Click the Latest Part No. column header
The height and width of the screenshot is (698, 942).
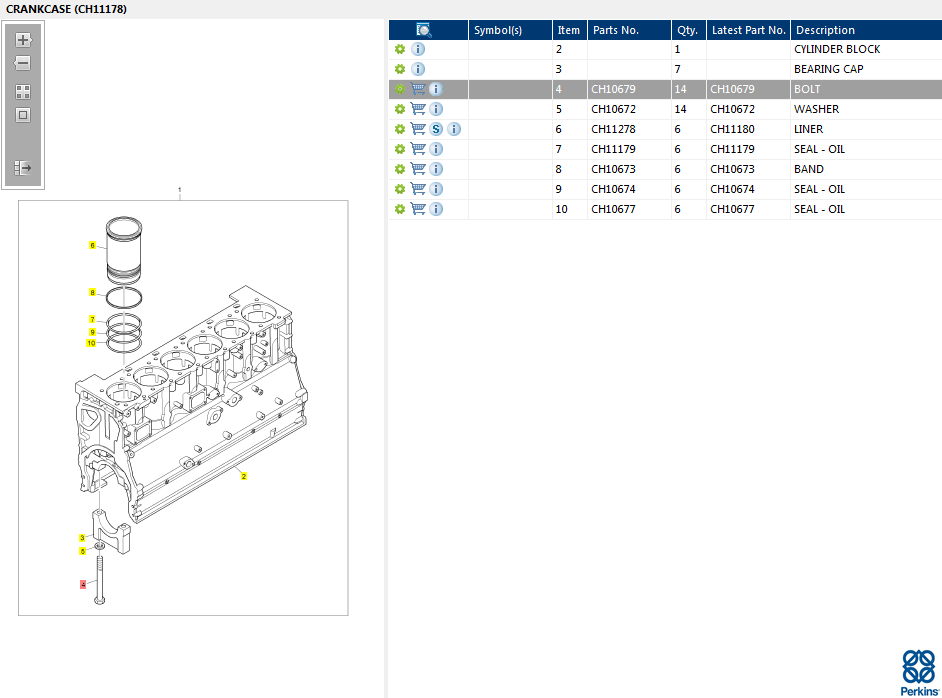[748, 30]
